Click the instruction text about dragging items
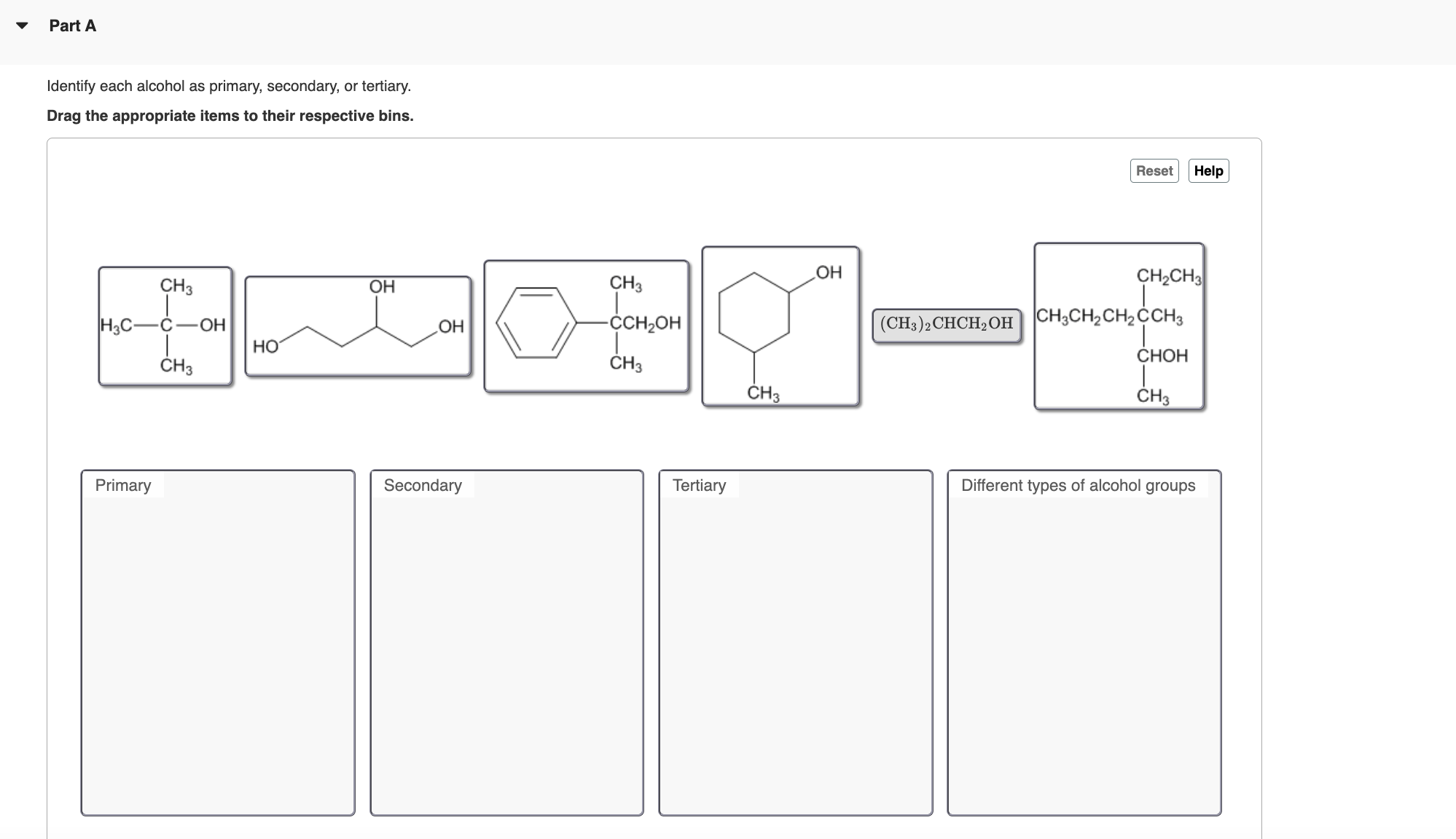Viewport: 1456px width, 839px height. (x=230, y=115)
